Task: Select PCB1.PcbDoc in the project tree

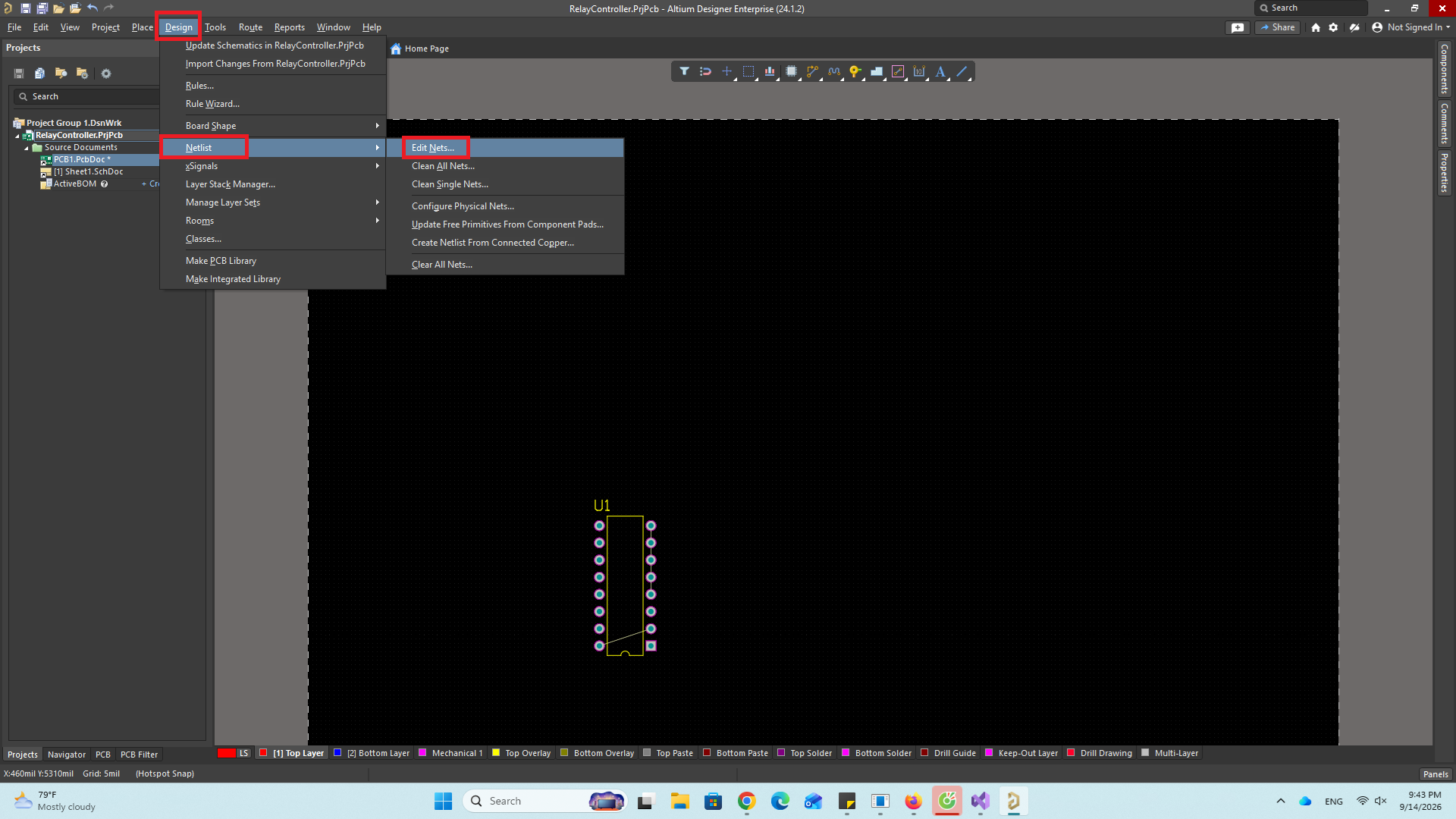Action: [x=82, y=159]
